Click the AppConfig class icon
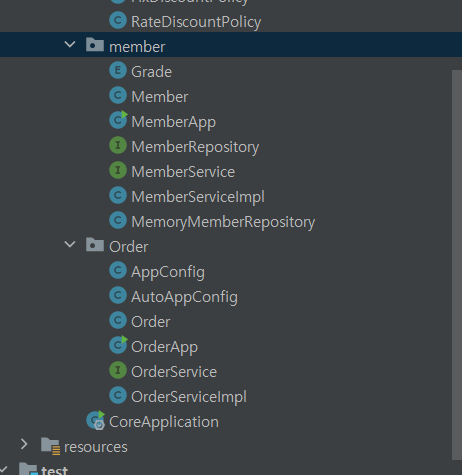Screen dimensions: 462x475 coord(118,270)
